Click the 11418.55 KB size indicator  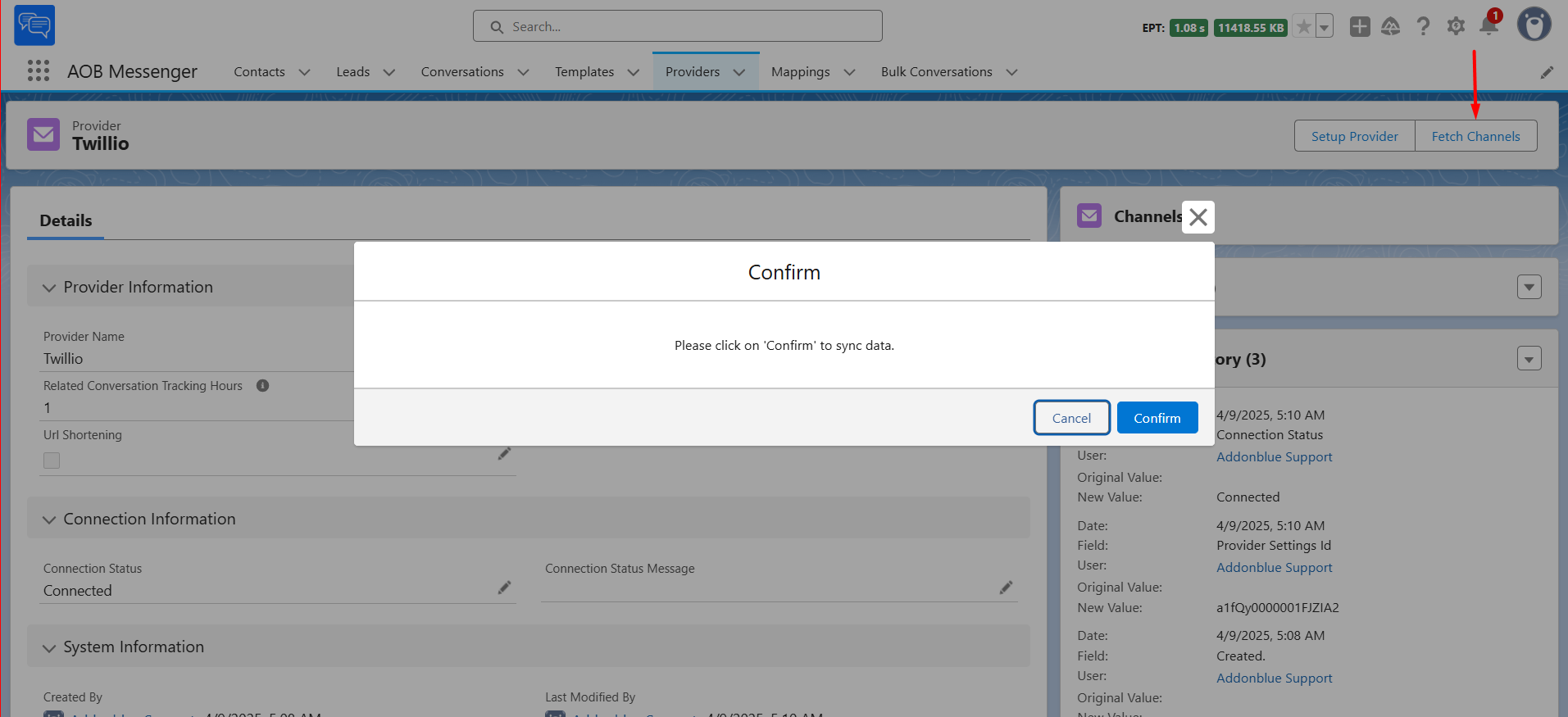[1250, 28]
